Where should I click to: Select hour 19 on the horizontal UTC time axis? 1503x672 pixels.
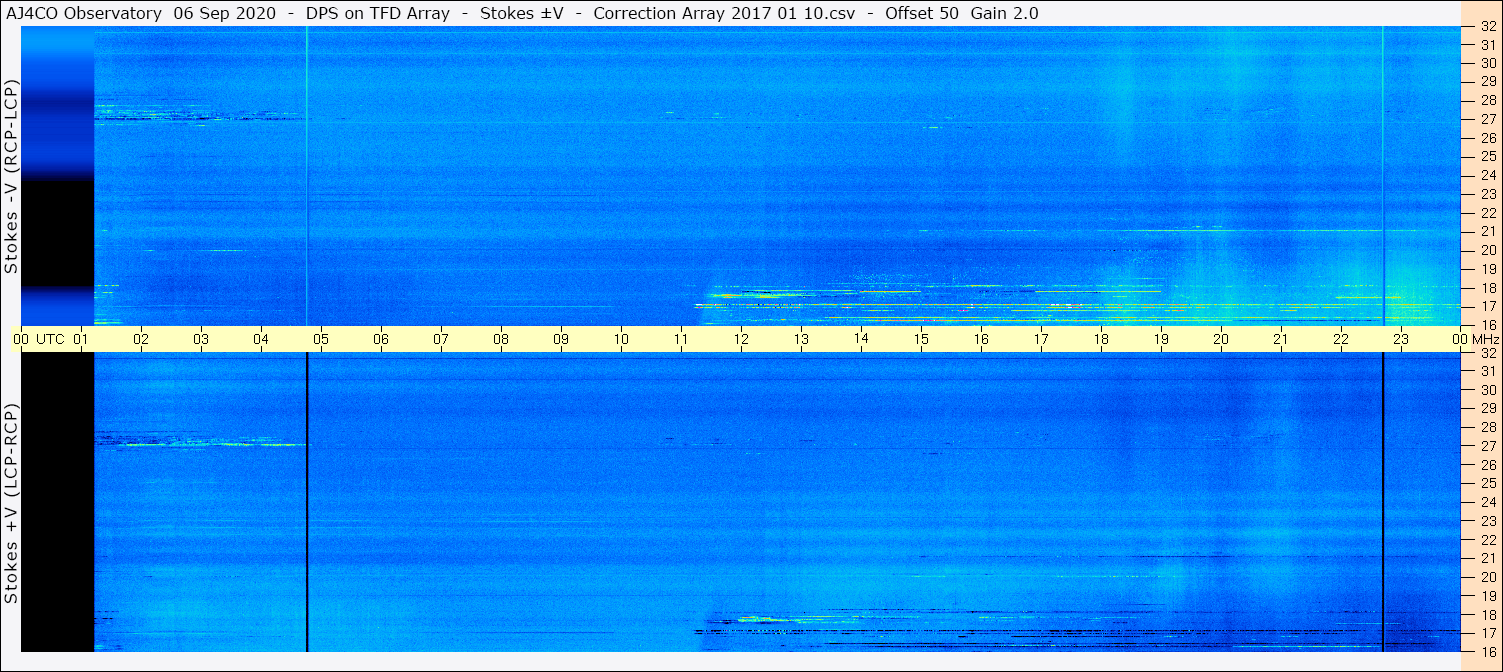tap(1161, 339)
